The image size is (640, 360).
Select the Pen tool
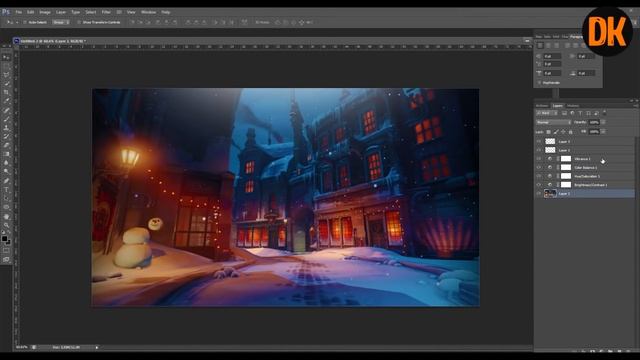tap(6, 181)
